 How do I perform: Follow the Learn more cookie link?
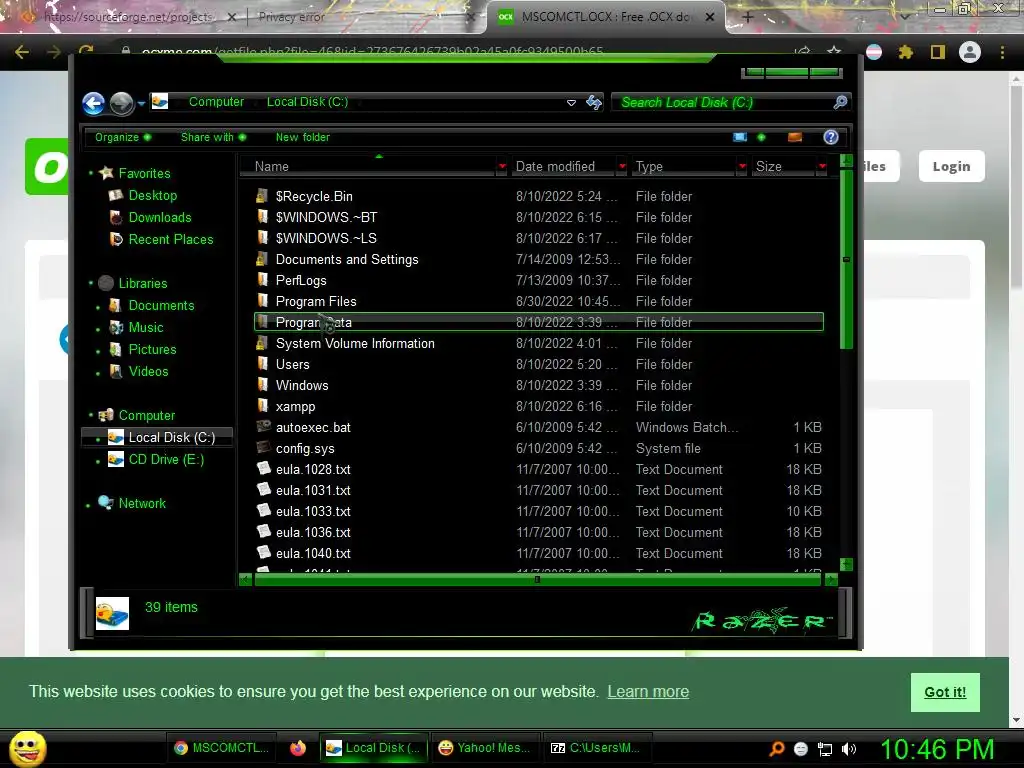(x=648, y=692)
